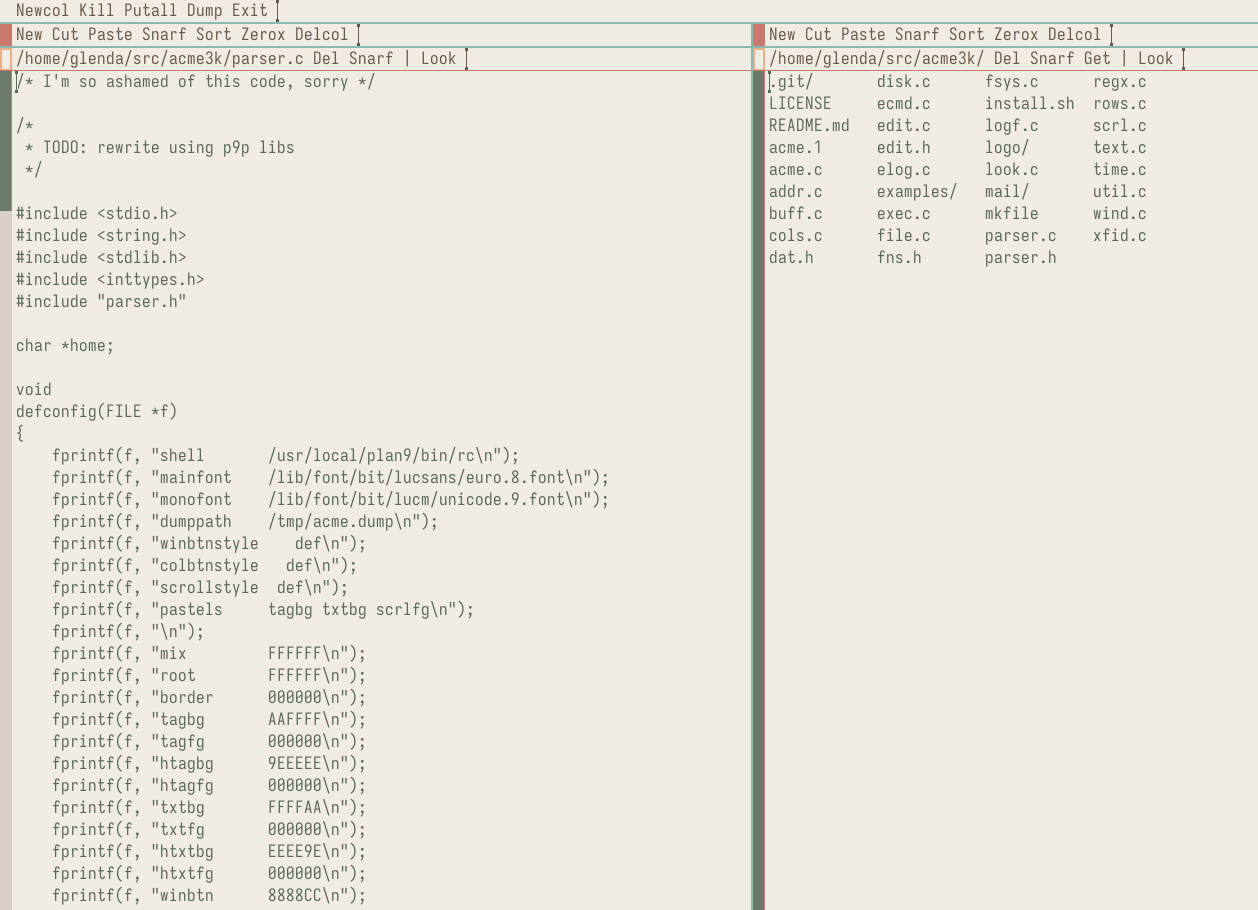The height and width of the screenshot is (910, 1258).
Task: Click New in the parser.c column tag
Action: coord(29,35)
